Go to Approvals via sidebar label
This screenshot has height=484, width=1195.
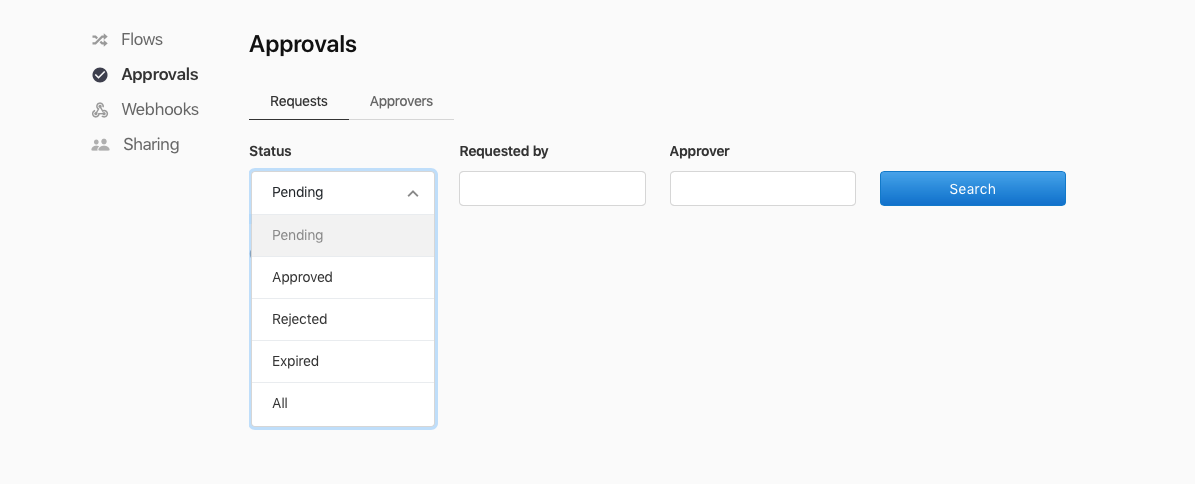[x=160, y=75]
